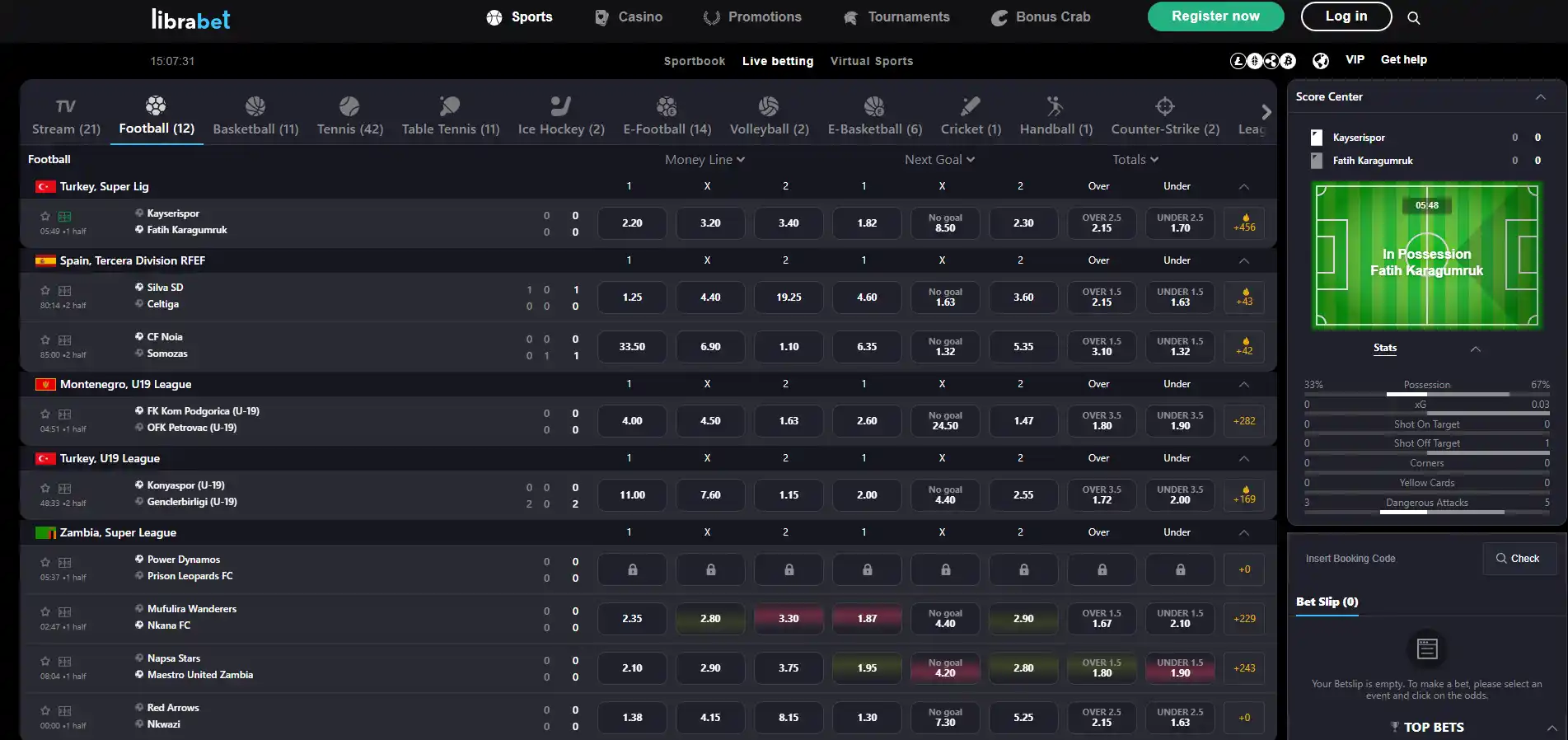
Task: Open the Bet Slip (0) tab
Action: click(1327, 602)
